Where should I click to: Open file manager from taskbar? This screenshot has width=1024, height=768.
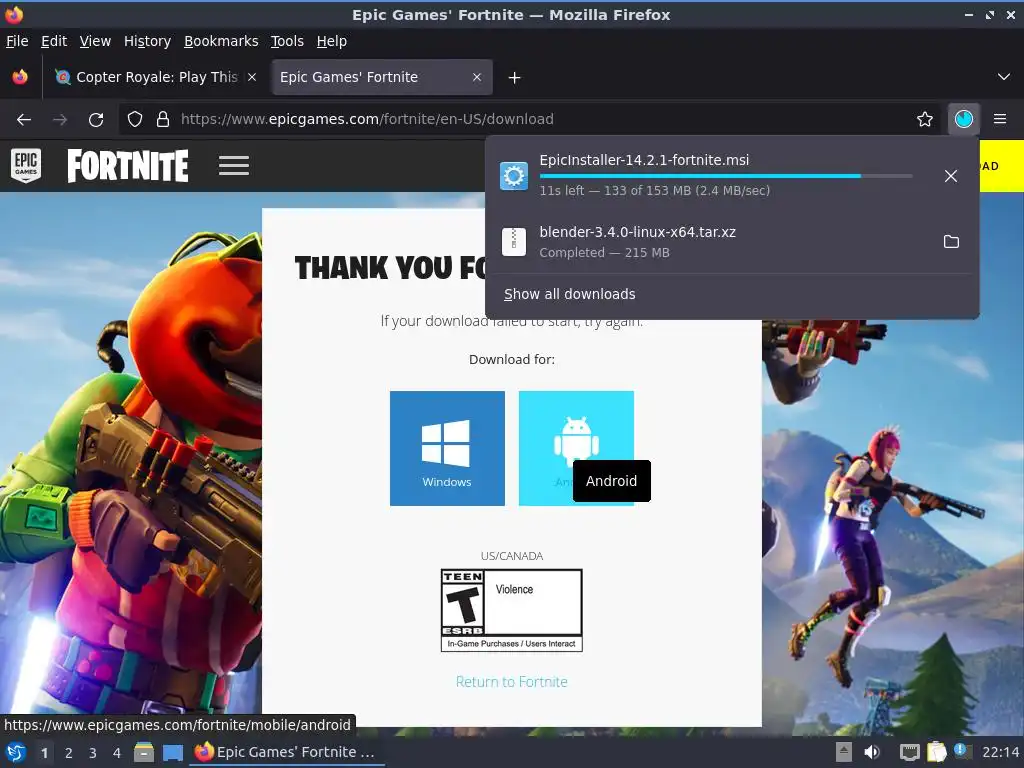click(144, 752)
